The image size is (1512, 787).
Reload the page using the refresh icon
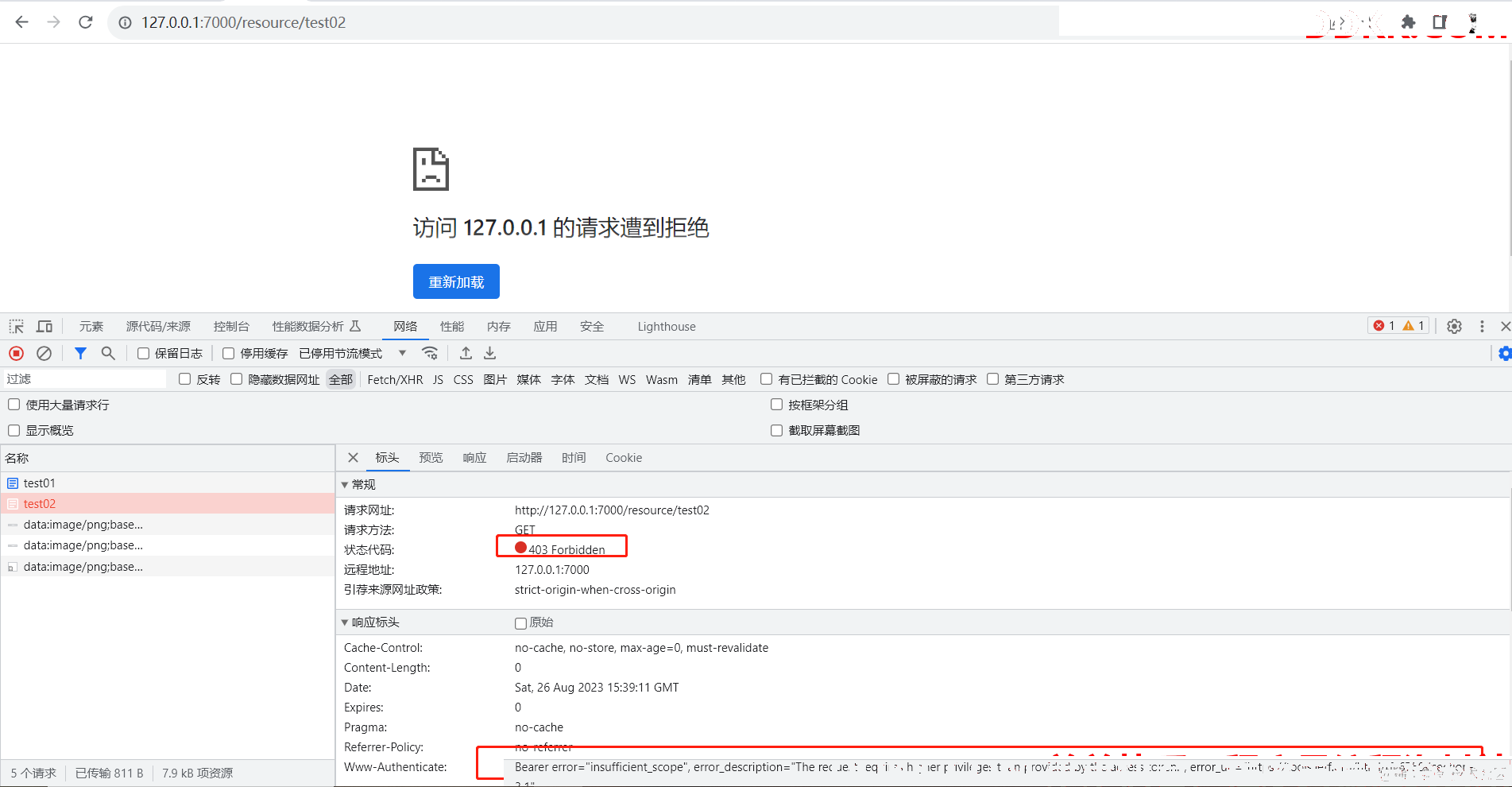point(86,22)
